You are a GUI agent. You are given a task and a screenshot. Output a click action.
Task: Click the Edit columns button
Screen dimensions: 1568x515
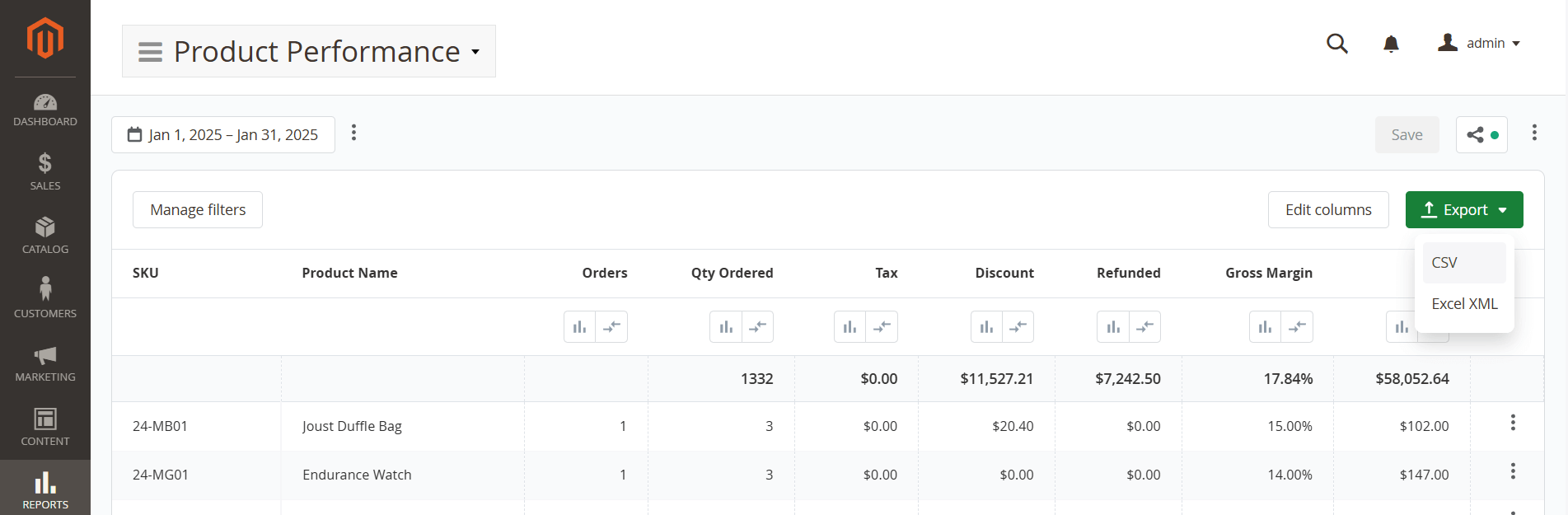pyautogui.click(x=1327, y=210)
